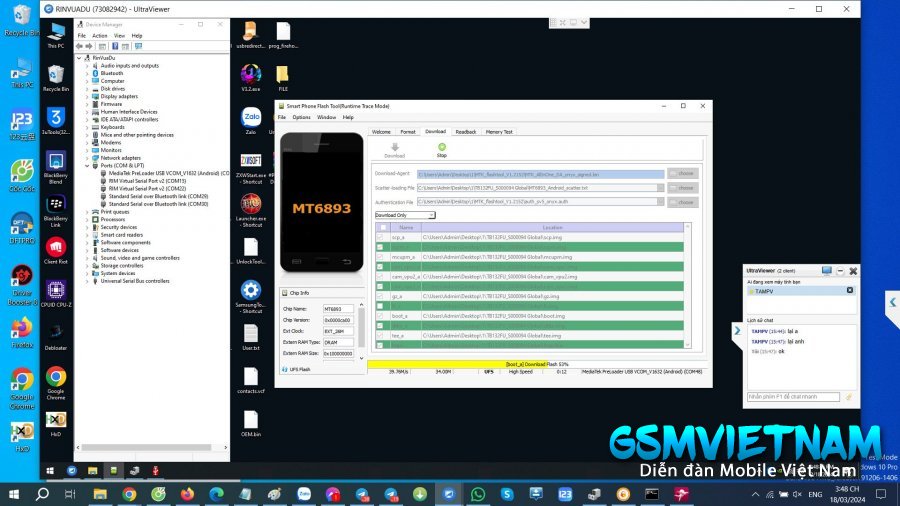This screenshot has height=506, width=900.
Task: Click the partition table vertical scrollbar
Action: tap(688, 285)
